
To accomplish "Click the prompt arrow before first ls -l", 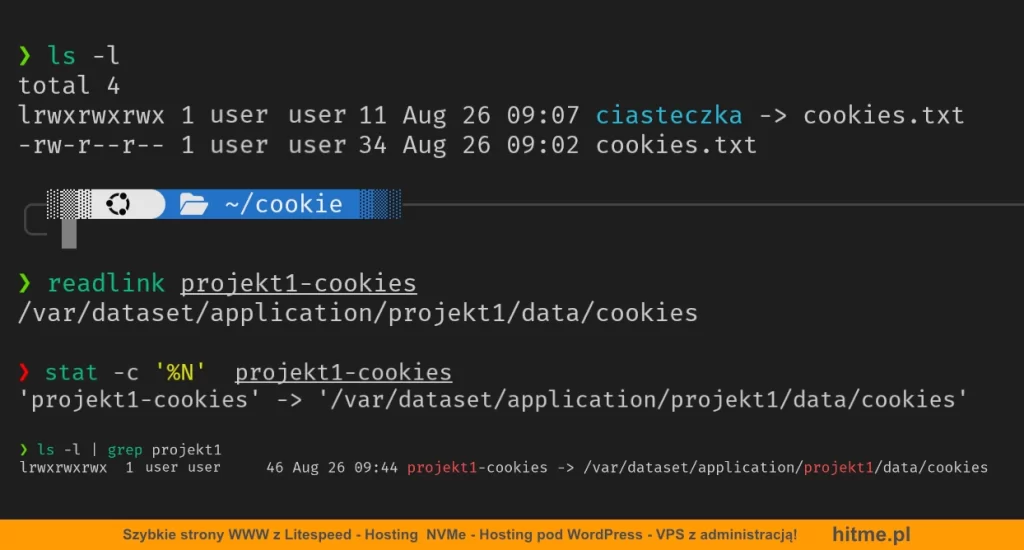I will (25, 57).
